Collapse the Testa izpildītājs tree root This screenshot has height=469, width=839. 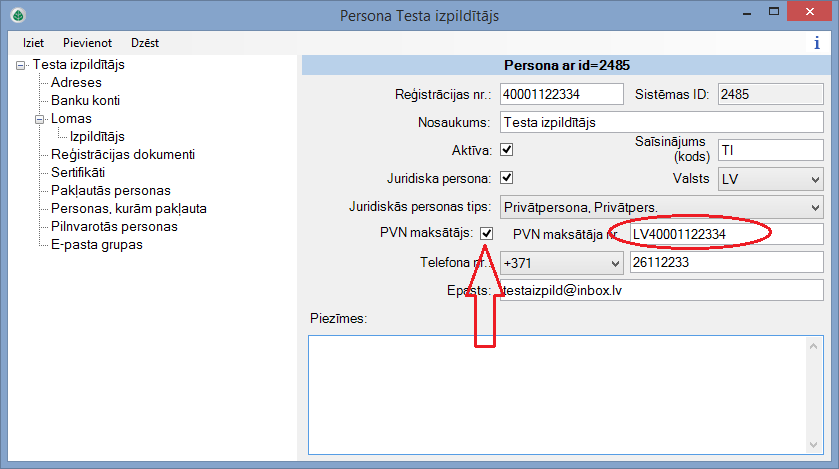coord(20,65)
